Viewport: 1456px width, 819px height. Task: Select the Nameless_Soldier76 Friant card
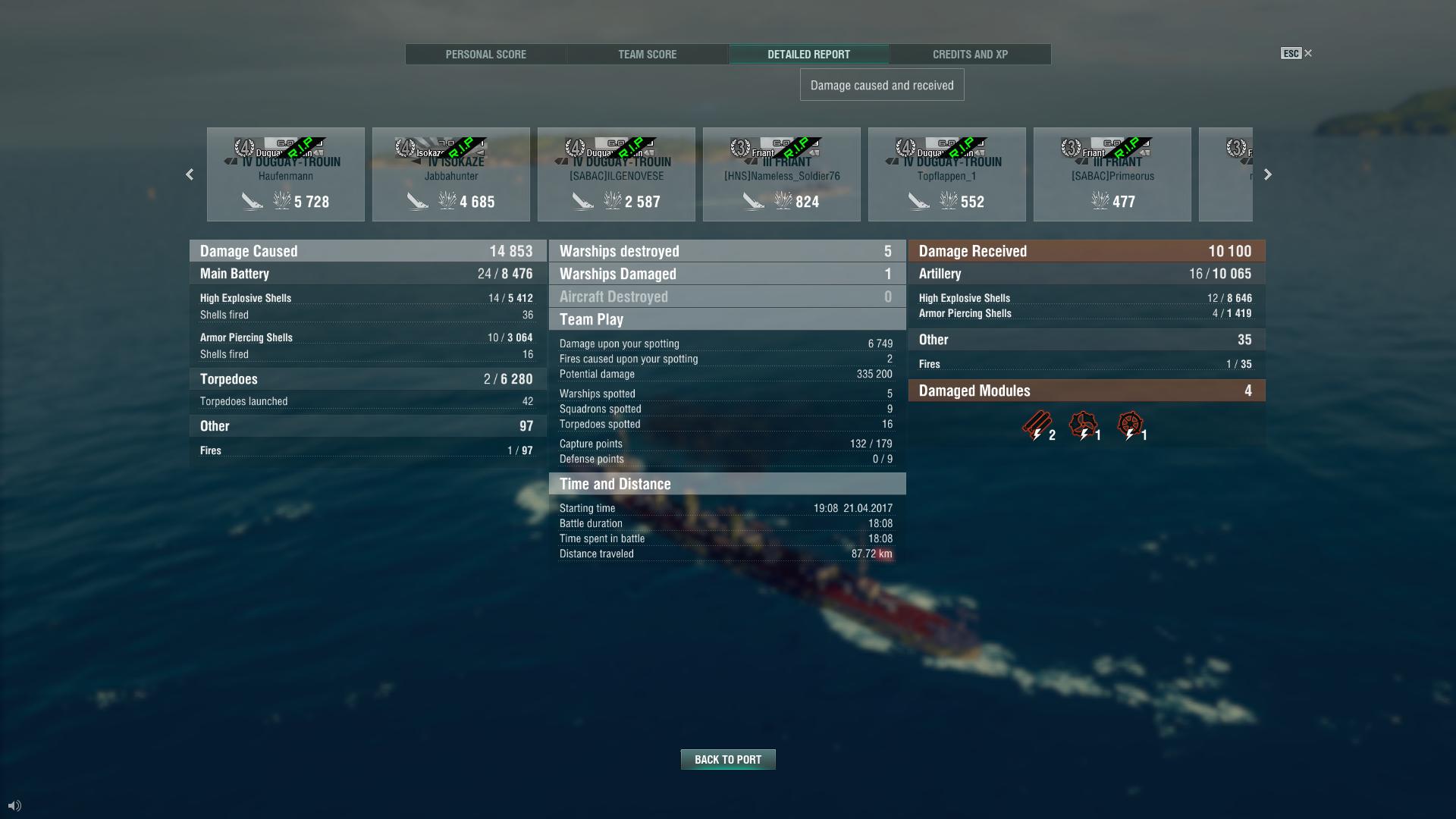(782, 174)
